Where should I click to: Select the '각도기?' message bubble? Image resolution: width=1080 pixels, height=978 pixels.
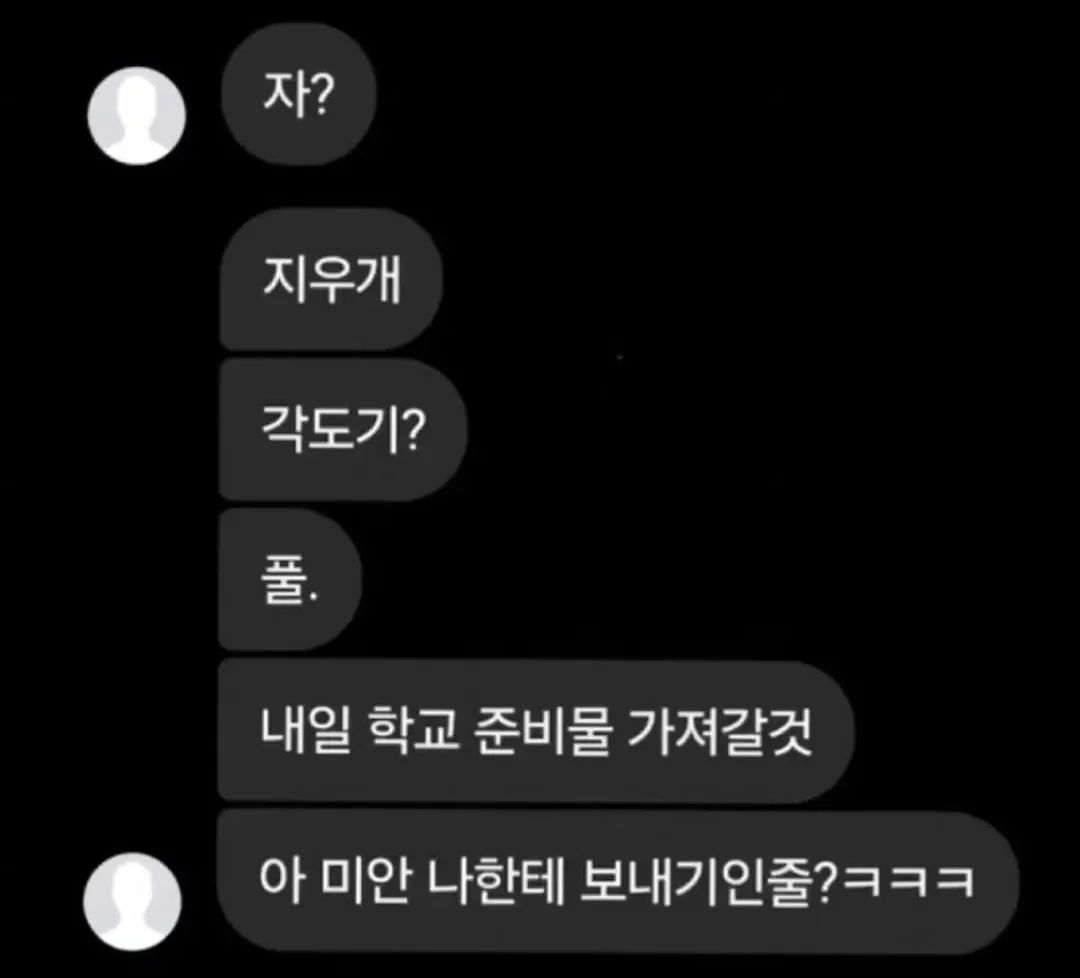[x=343, y=429]
